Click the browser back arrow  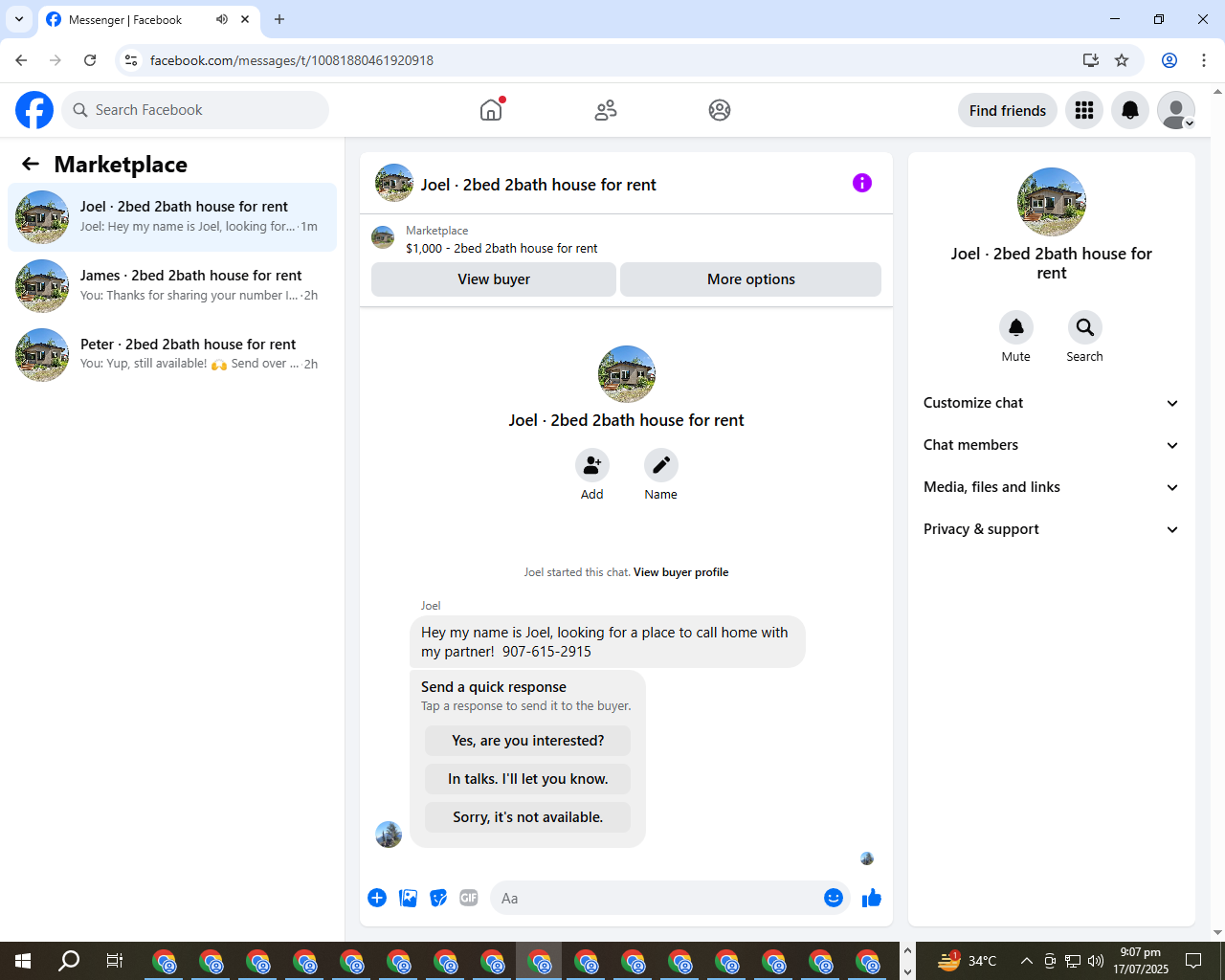click(x=21, y=60)
